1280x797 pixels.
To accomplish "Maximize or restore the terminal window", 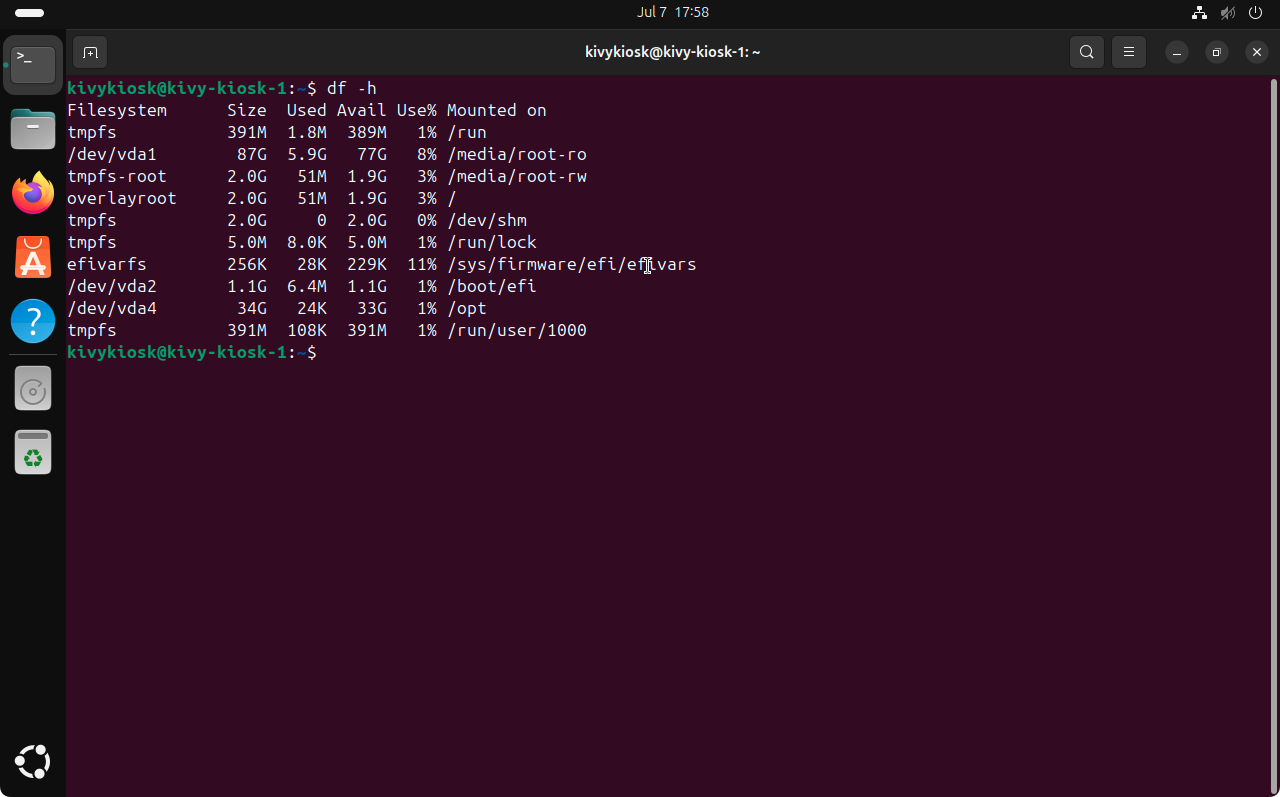I will 1217,52.
